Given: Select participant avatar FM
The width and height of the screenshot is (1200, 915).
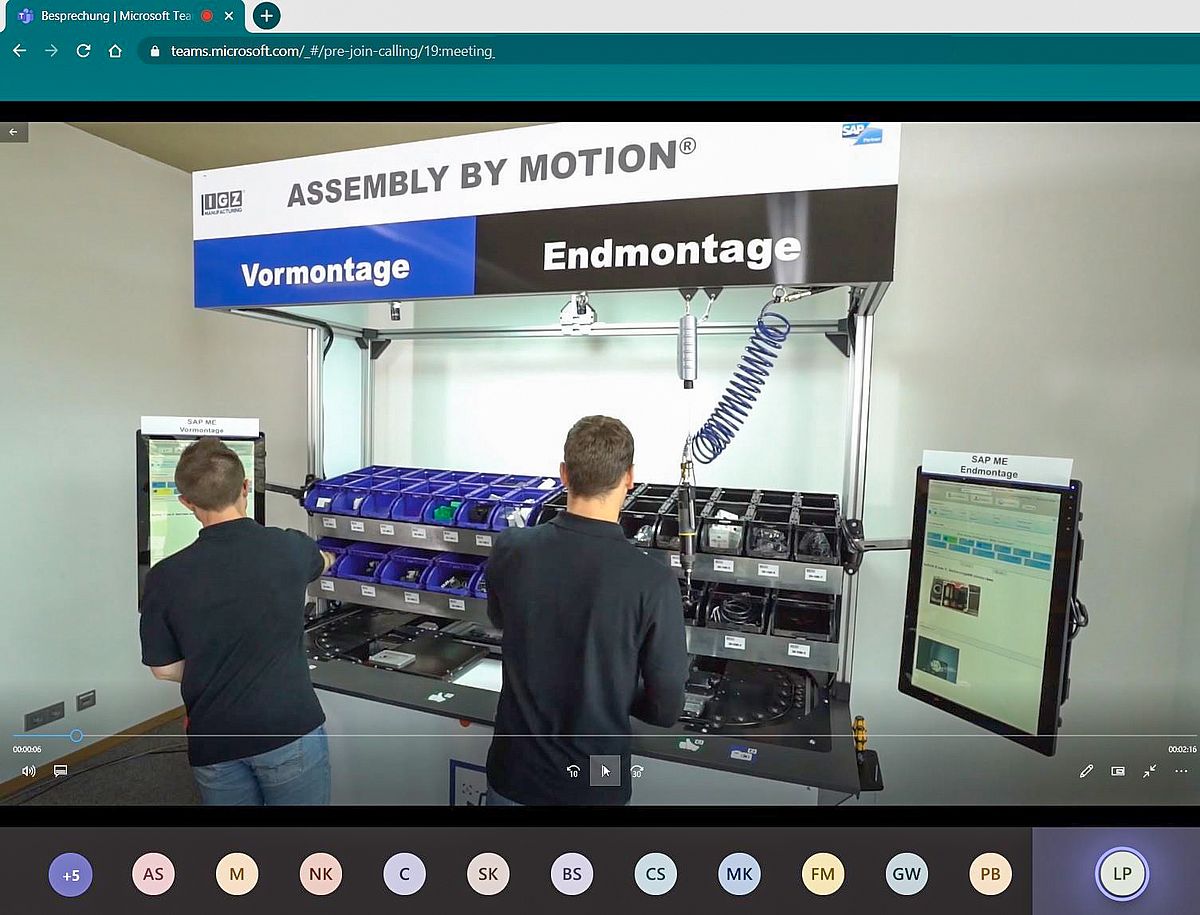Looking at the screenshot, I should [823, 875].
